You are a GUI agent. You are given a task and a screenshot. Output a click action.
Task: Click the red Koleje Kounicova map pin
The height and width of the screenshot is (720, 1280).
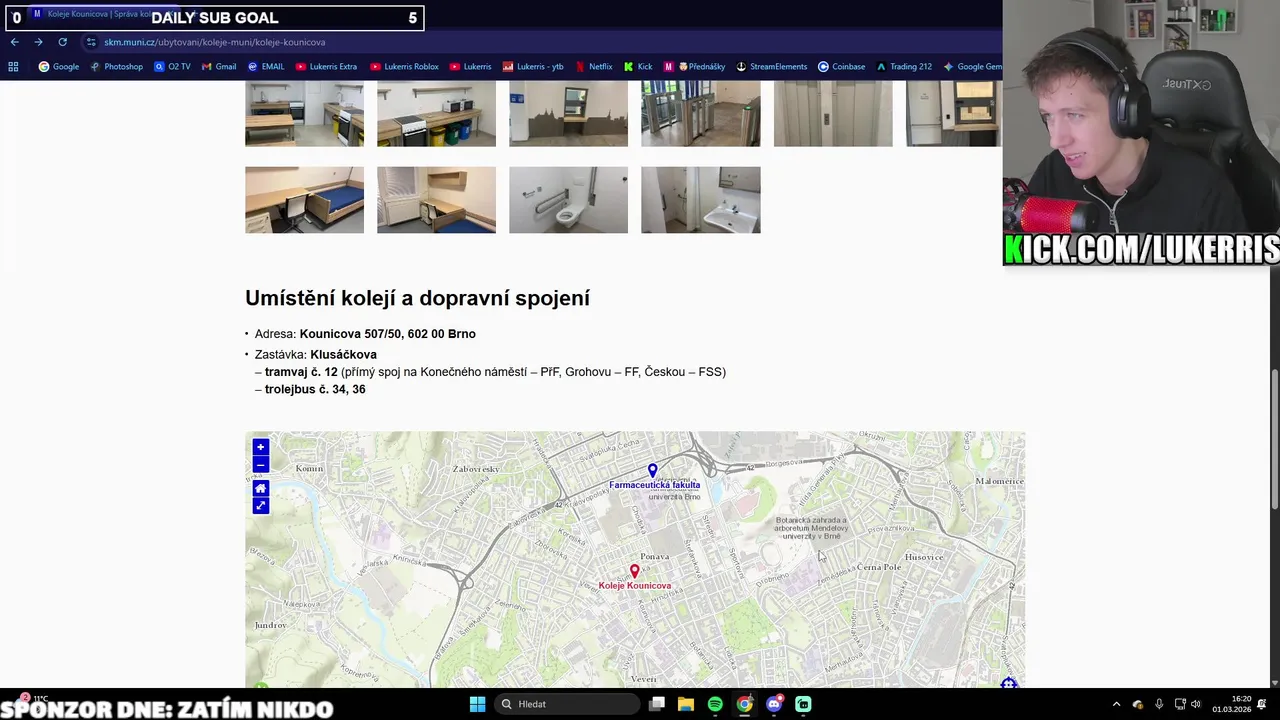pyautogui.click(x=634, y=571)
